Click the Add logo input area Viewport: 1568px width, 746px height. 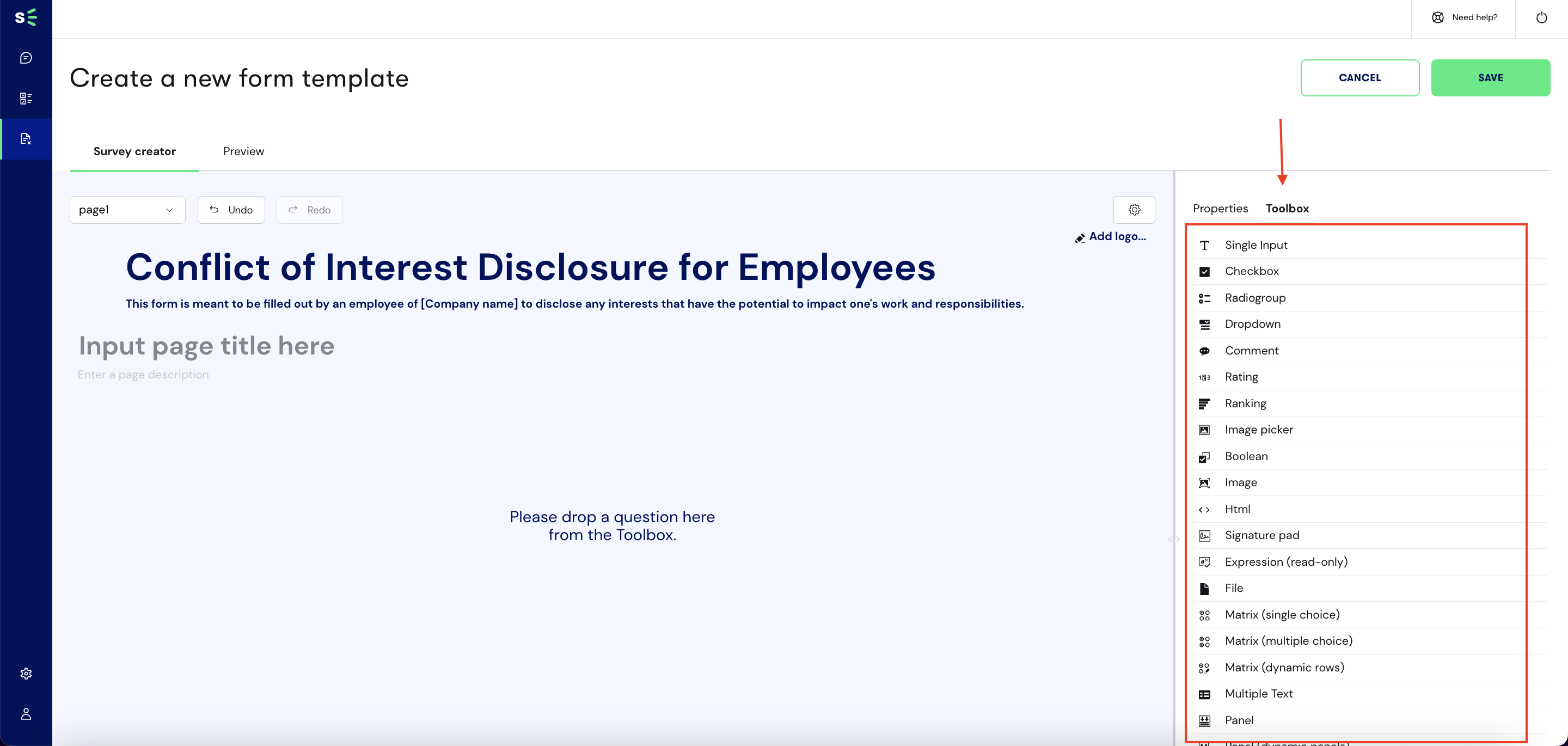pos(1110,238)
